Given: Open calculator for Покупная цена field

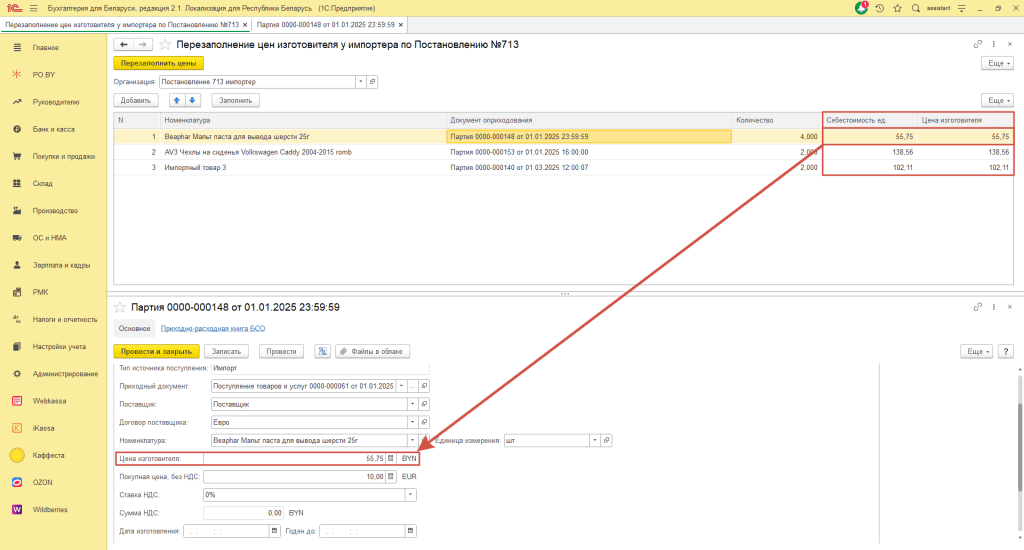Looking at the screenshot, I should point(391,477).
